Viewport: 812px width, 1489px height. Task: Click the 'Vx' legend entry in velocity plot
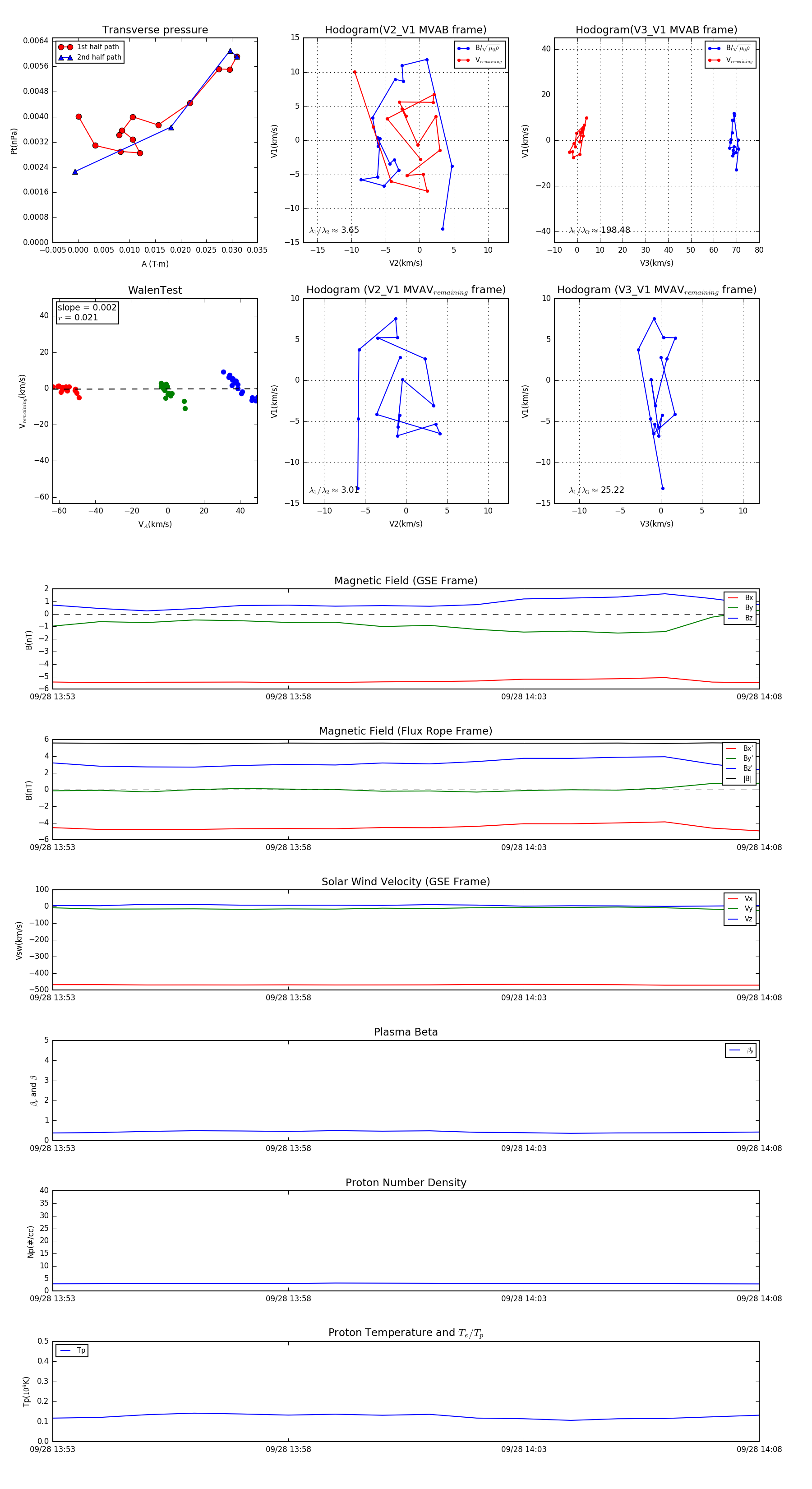coord(740,898)
